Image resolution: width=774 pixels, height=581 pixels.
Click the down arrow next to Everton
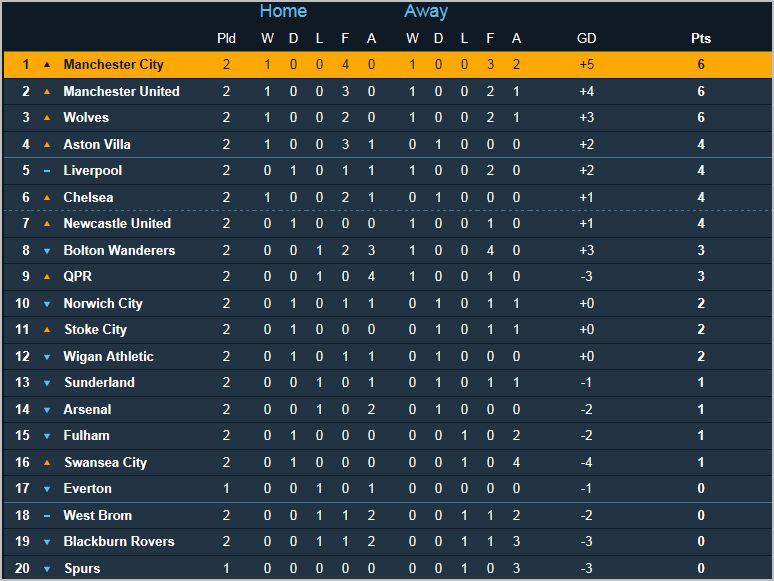(47, 489)
